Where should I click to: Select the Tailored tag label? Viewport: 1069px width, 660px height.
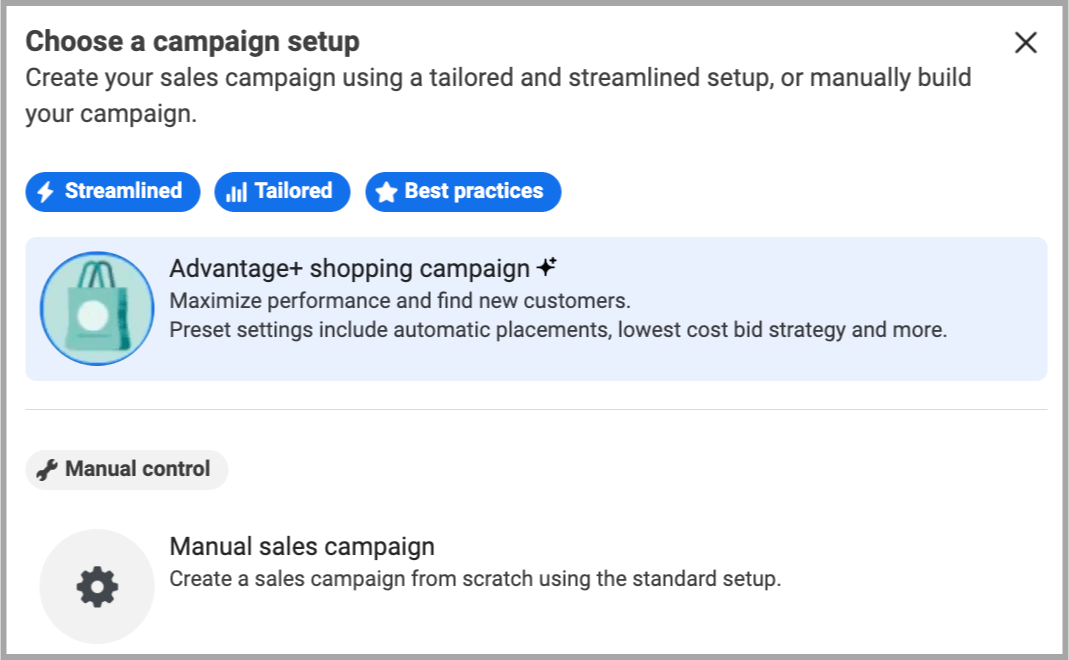[x=293, y=191]
